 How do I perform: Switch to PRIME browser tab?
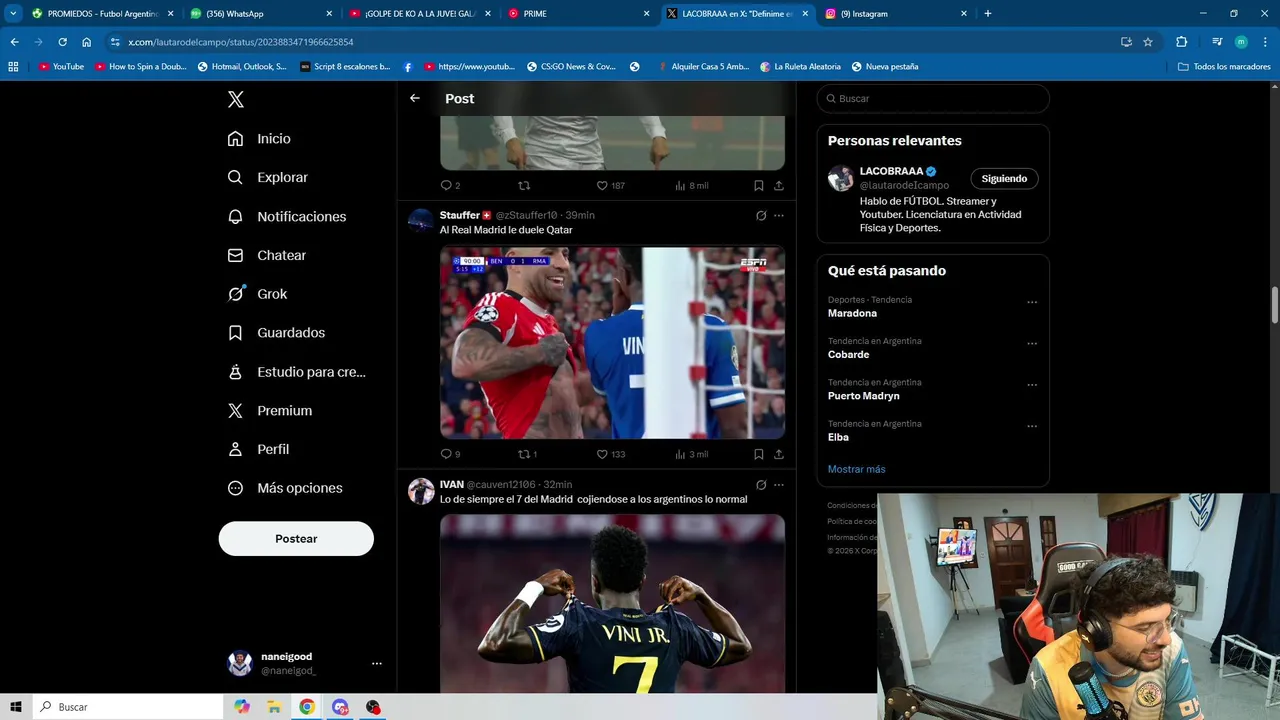pyautogui.click(x=578, y=14)
